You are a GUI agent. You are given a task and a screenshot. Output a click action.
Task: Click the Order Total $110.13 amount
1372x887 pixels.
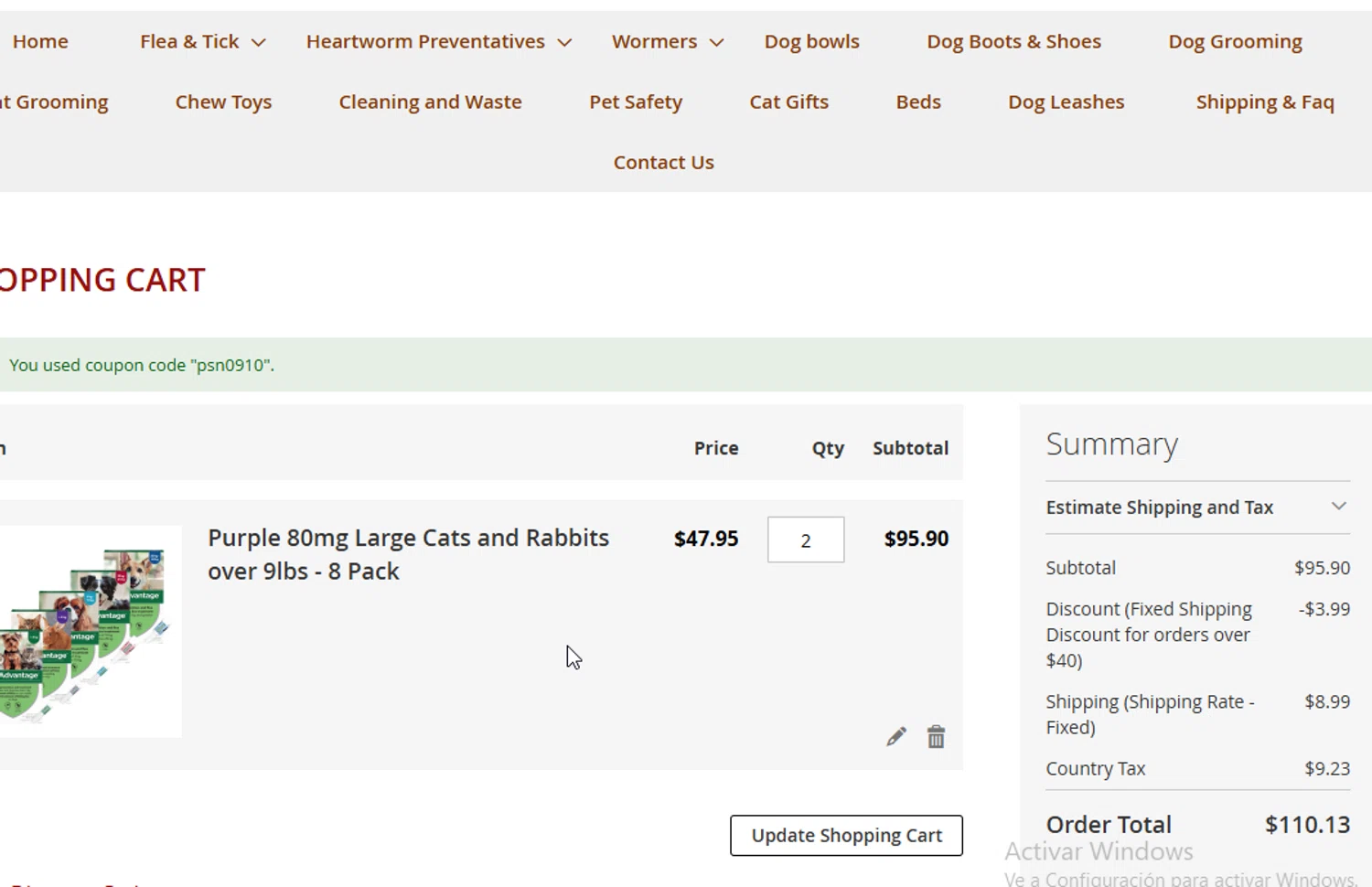1307,824
